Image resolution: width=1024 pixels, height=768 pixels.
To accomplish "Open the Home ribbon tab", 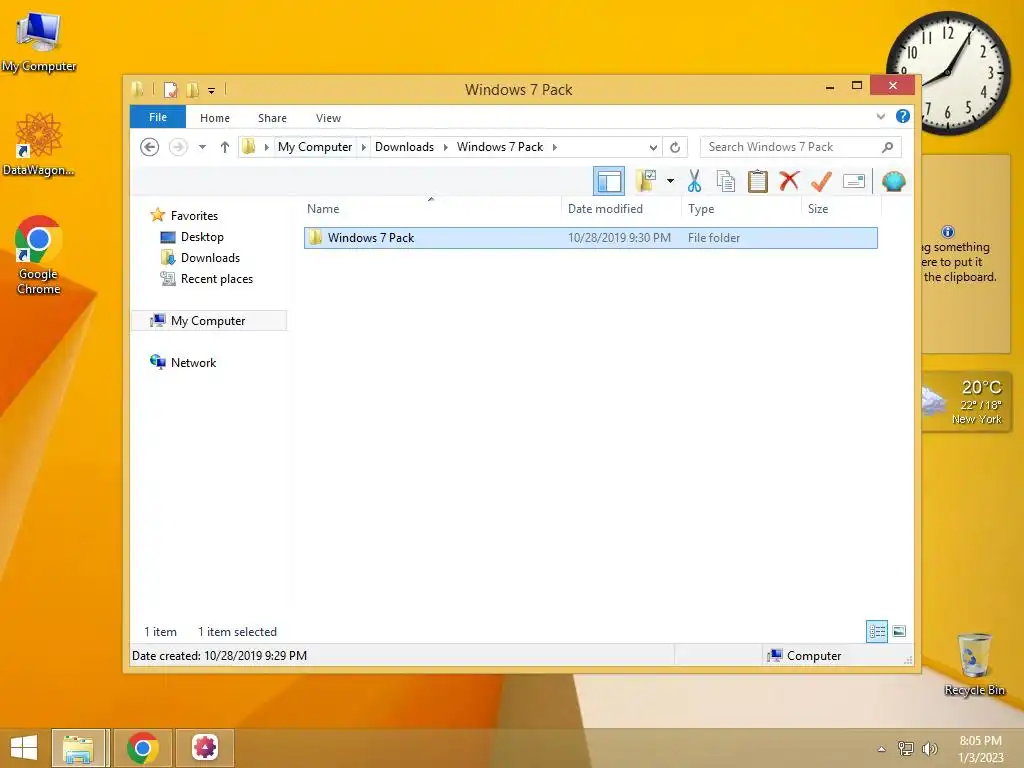I will tap(215, 118).
